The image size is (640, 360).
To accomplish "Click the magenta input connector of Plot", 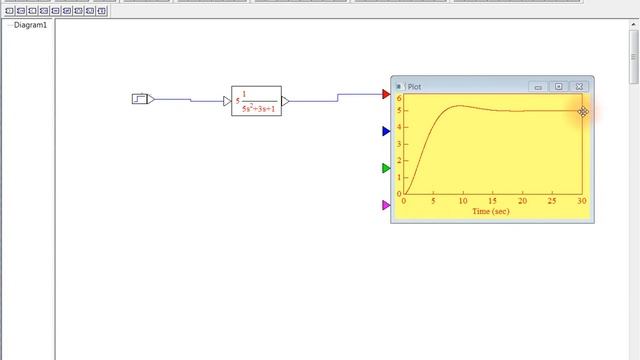I will 386,205.
